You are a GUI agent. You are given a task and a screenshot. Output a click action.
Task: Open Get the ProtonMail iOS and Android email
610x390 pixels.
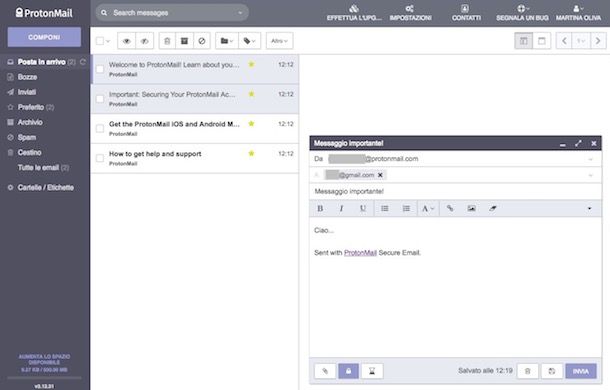pos(195,128)
